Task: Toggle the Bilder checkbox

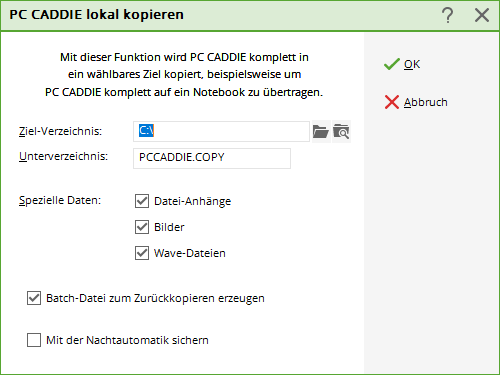Action: [x=142, y=227]
